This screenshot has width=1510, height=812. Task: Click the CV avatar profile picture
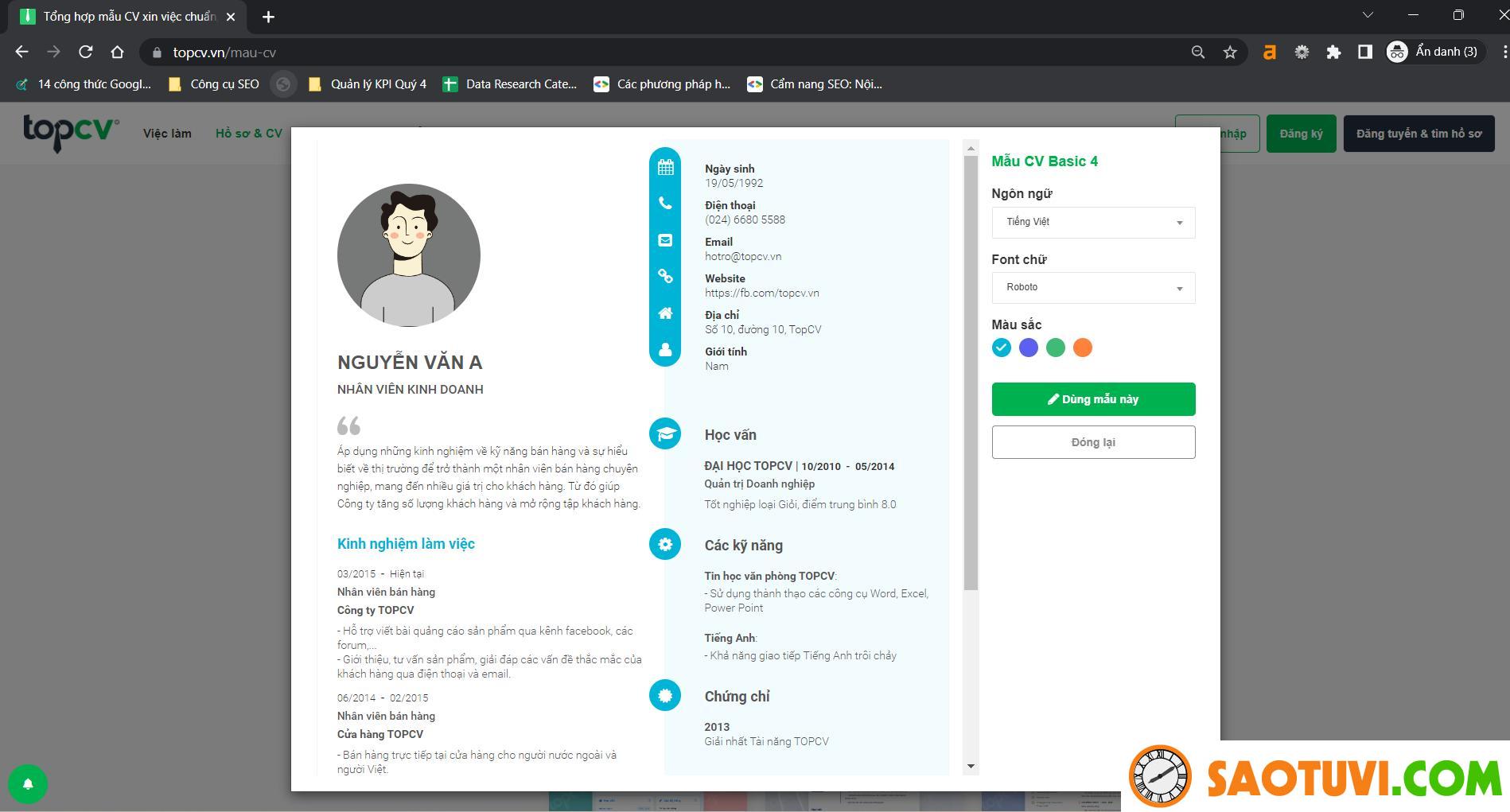pyautogui.click(x=409, y=255)
